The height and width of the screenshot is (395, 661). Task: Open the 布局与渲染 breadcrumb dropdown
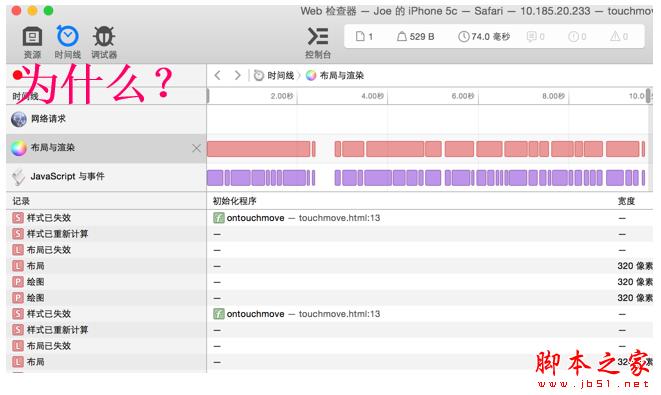[335, 75]
